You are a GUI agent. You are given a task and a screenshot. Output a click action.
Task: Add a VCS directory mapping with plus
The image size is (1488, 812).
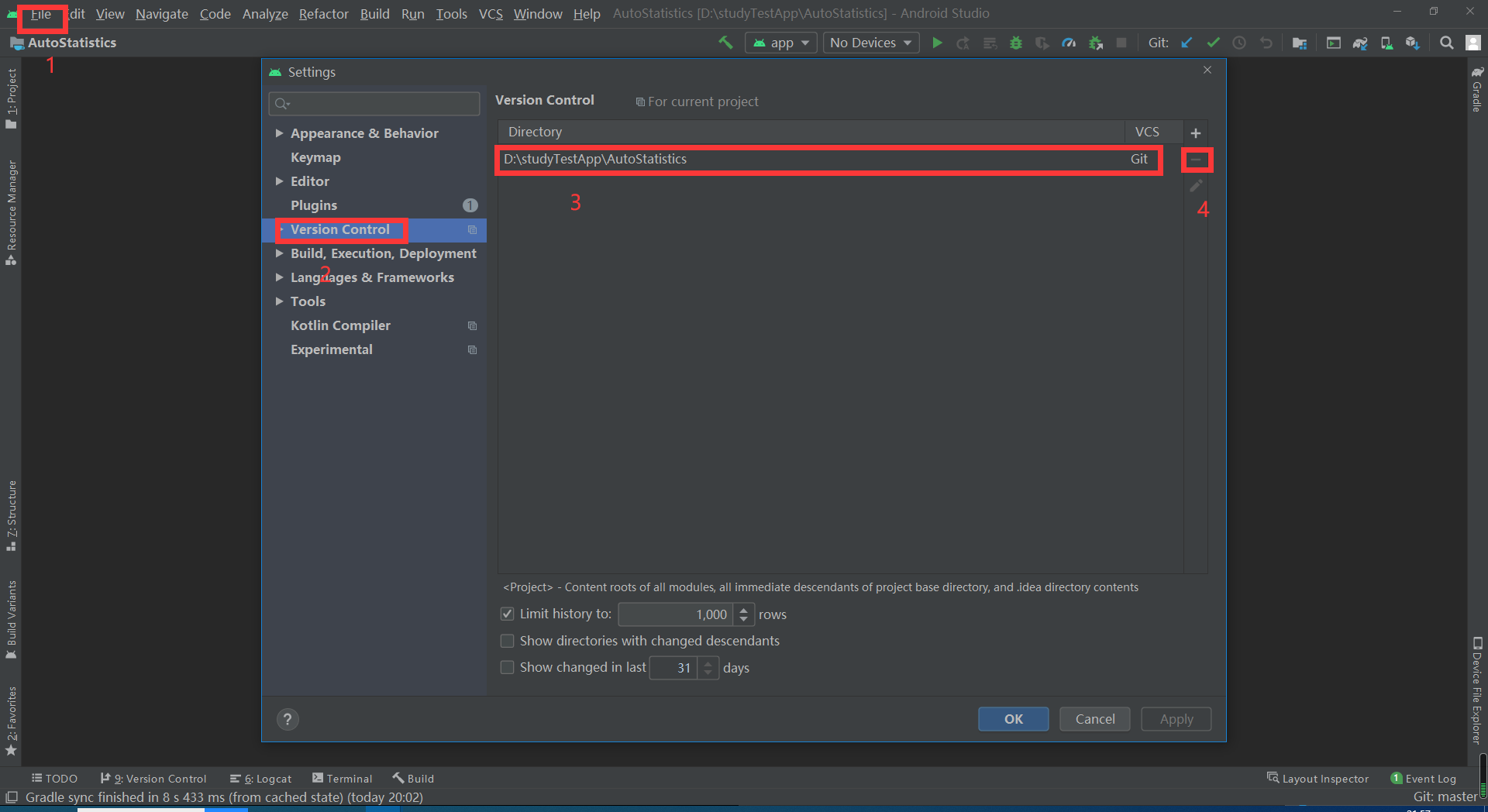click(1195, 132)
